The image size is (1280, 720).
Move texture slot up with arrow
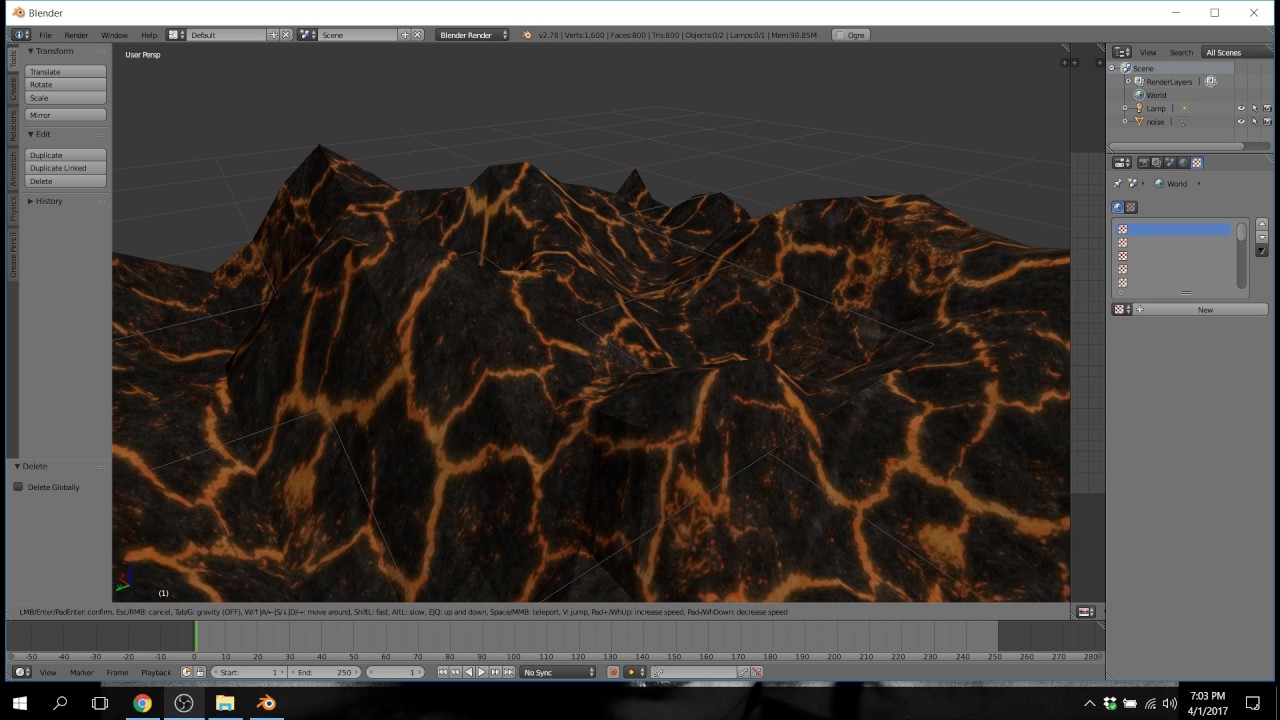coord(1262,224)
